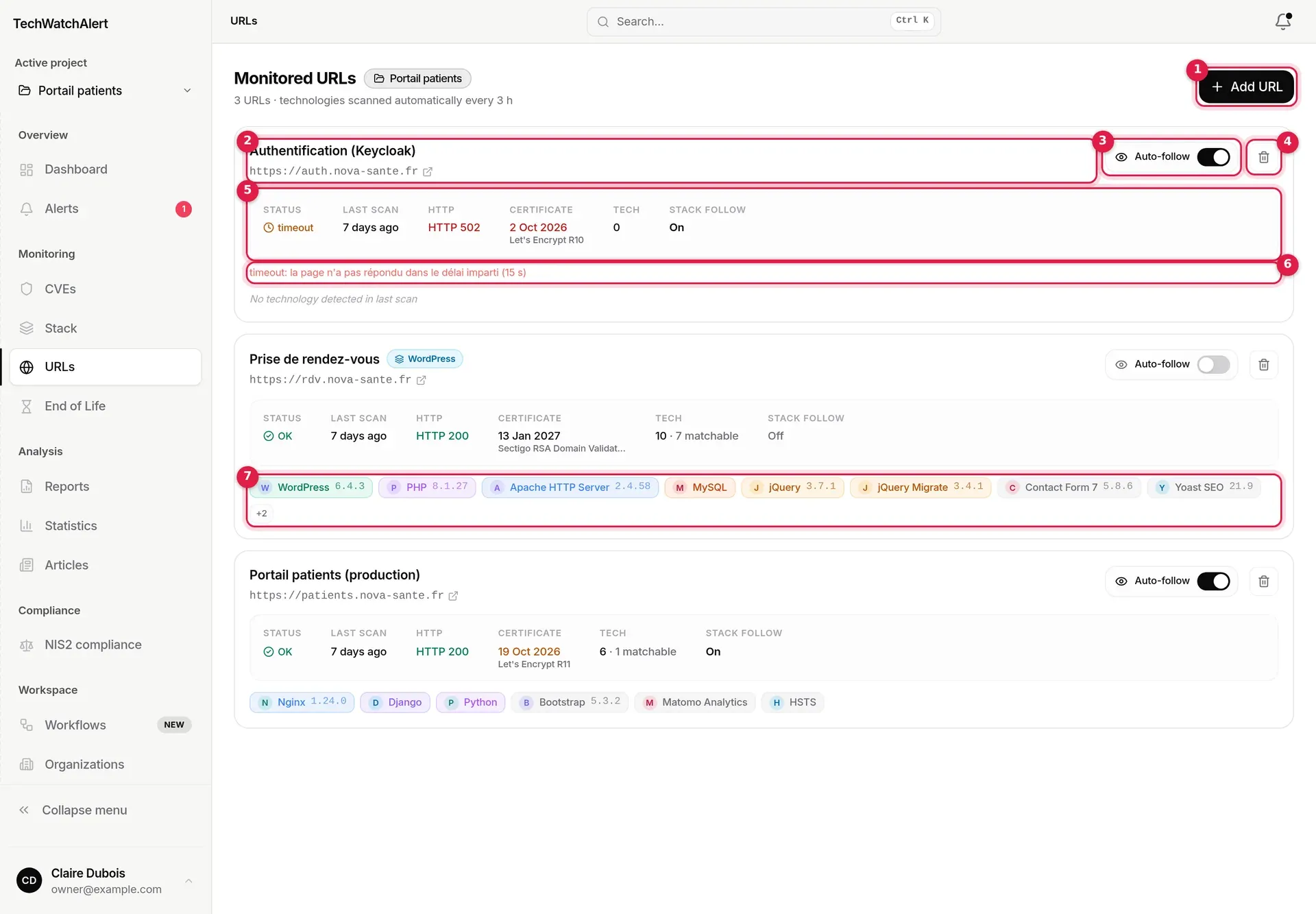1316x914 pixels.
Task: Click the Yoast SEO 21.9 tag
Action: click(1204, 488)
